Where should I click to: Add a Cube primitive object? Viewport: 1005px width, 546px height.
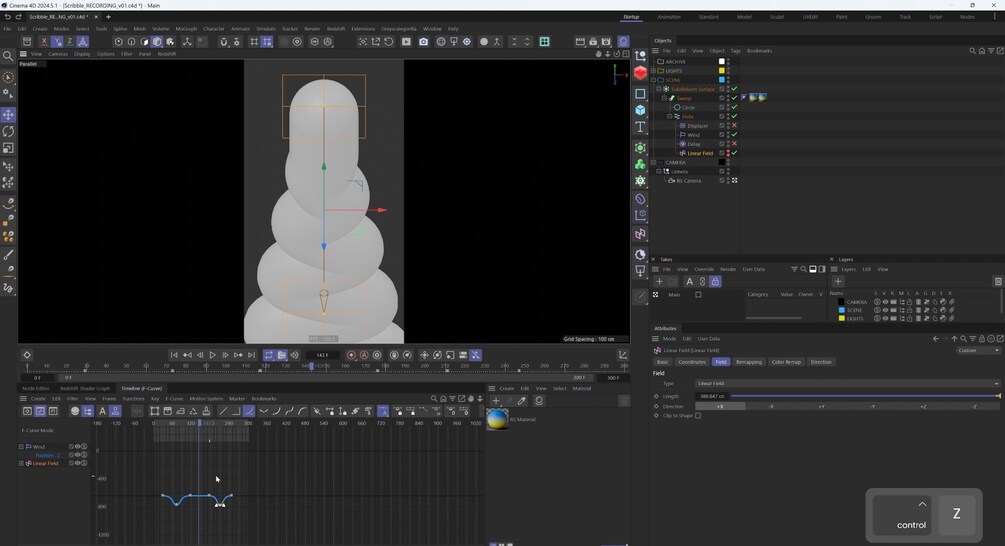640,110
